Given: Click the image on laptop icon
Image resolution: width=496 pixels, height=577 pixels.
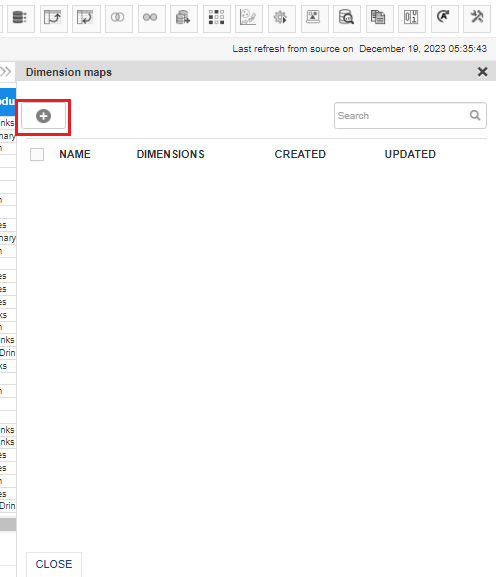Looking at the screenshot, I should click(315, 18).
